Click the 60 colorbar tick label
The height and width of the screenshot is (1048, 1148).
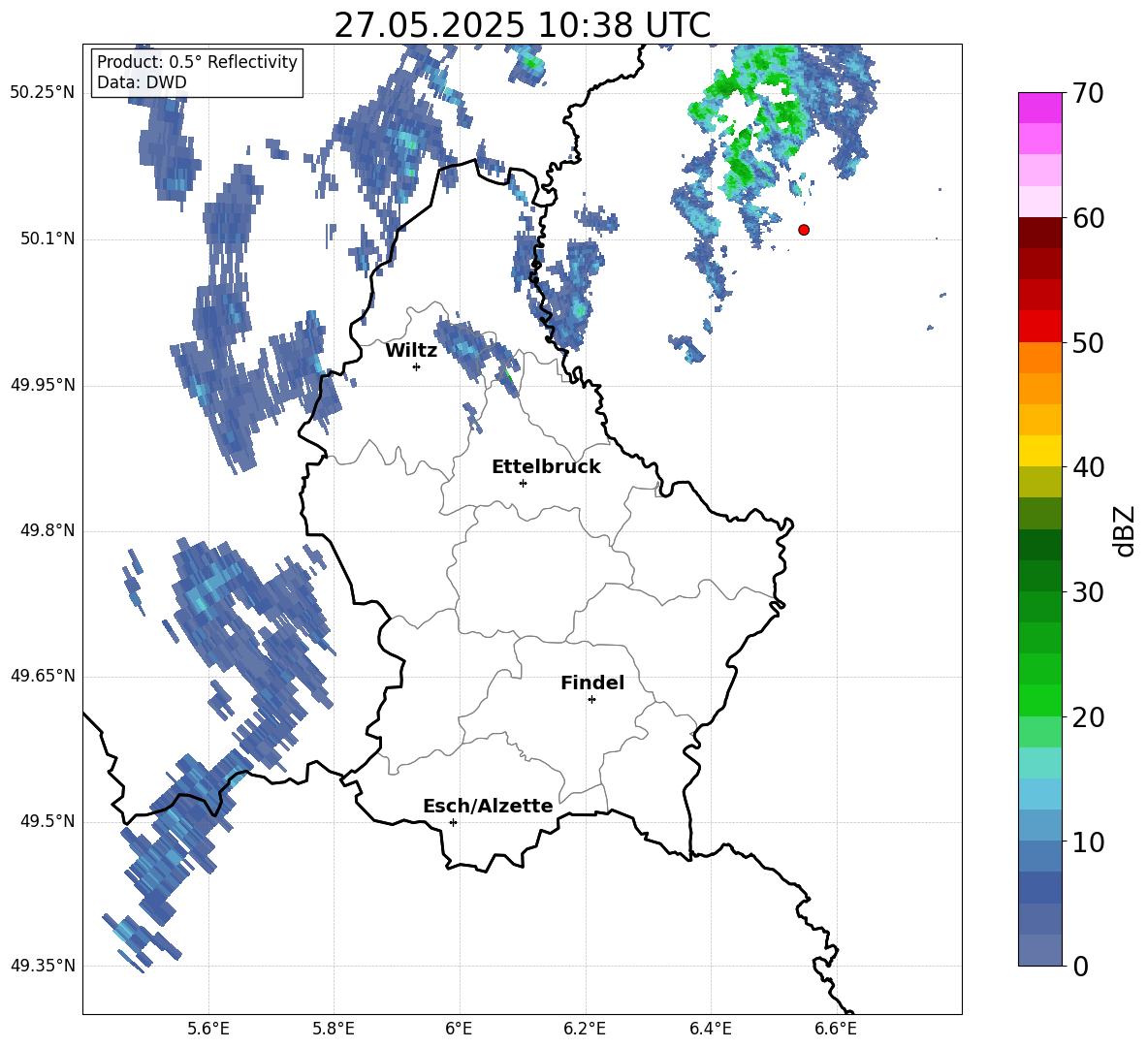pyautogui.click(x=1087, y=218)
